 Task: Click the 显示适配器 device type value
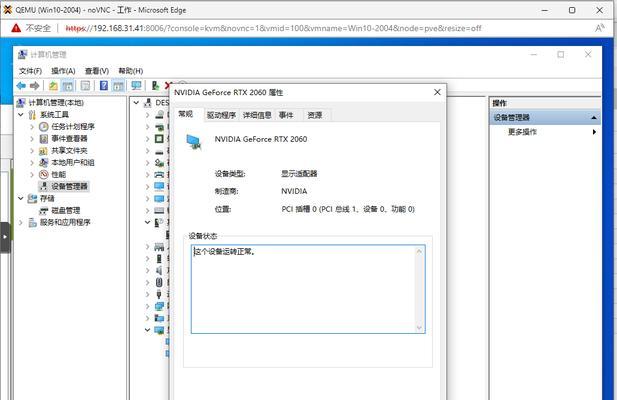299,173
